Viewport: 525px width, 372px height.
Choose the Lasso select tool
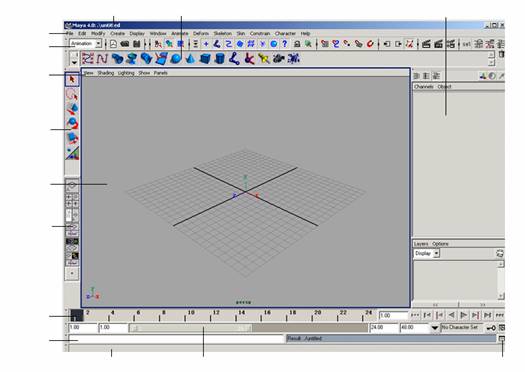coord(72,94)
